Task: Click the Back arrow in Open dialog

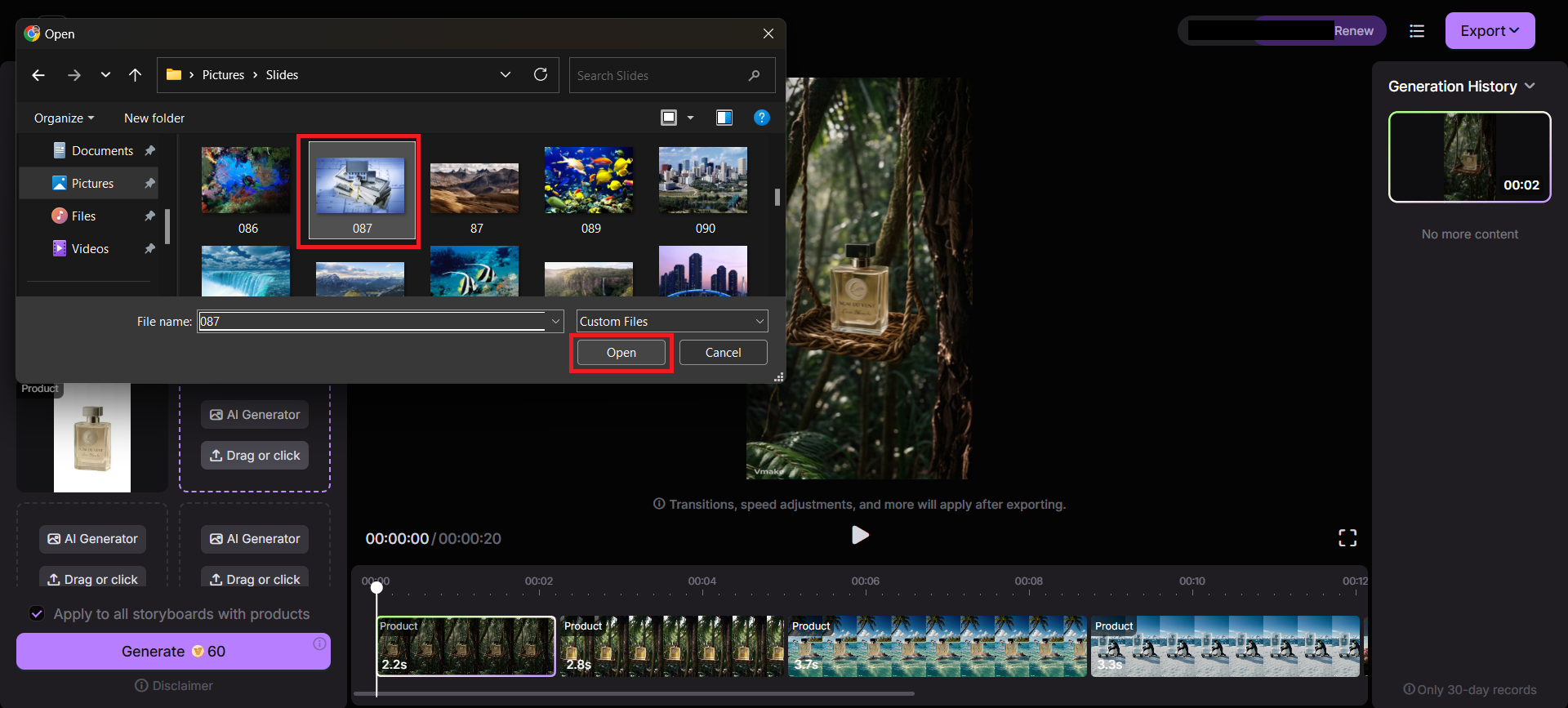Action: 38,75
